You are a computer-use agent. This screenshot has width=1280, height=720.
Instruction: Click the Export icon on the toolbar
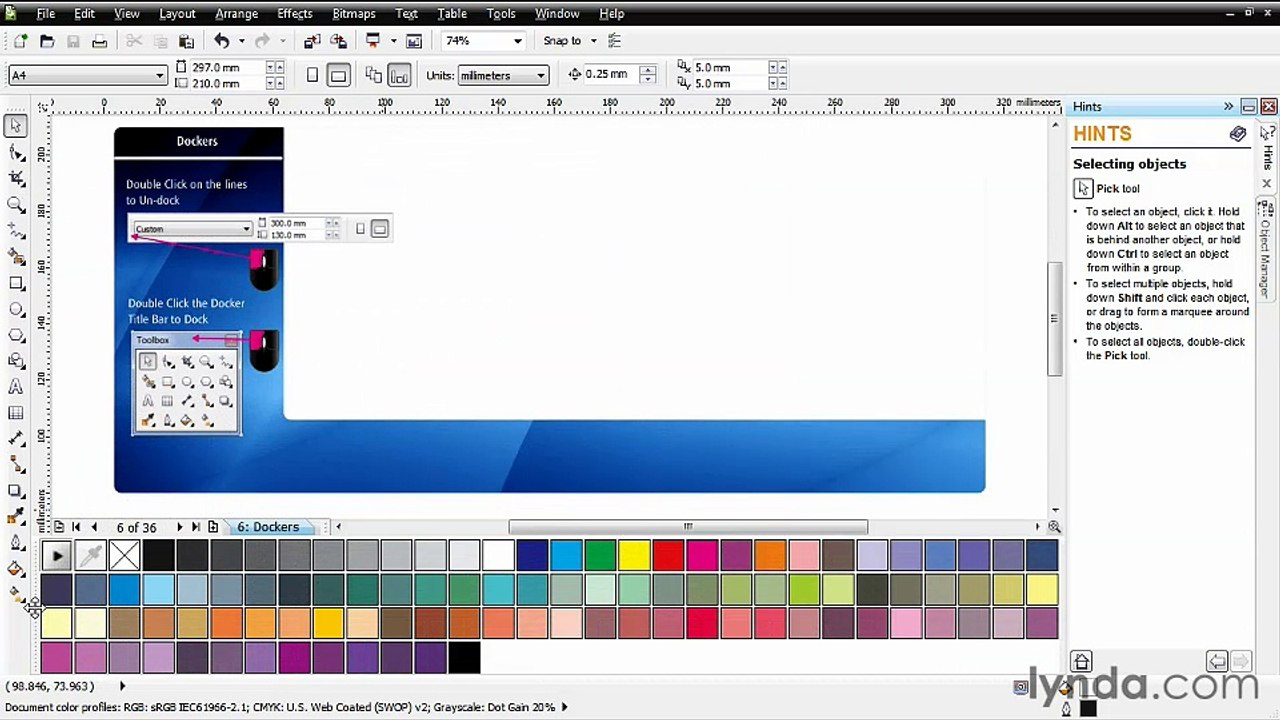click(x=338, y=41)
